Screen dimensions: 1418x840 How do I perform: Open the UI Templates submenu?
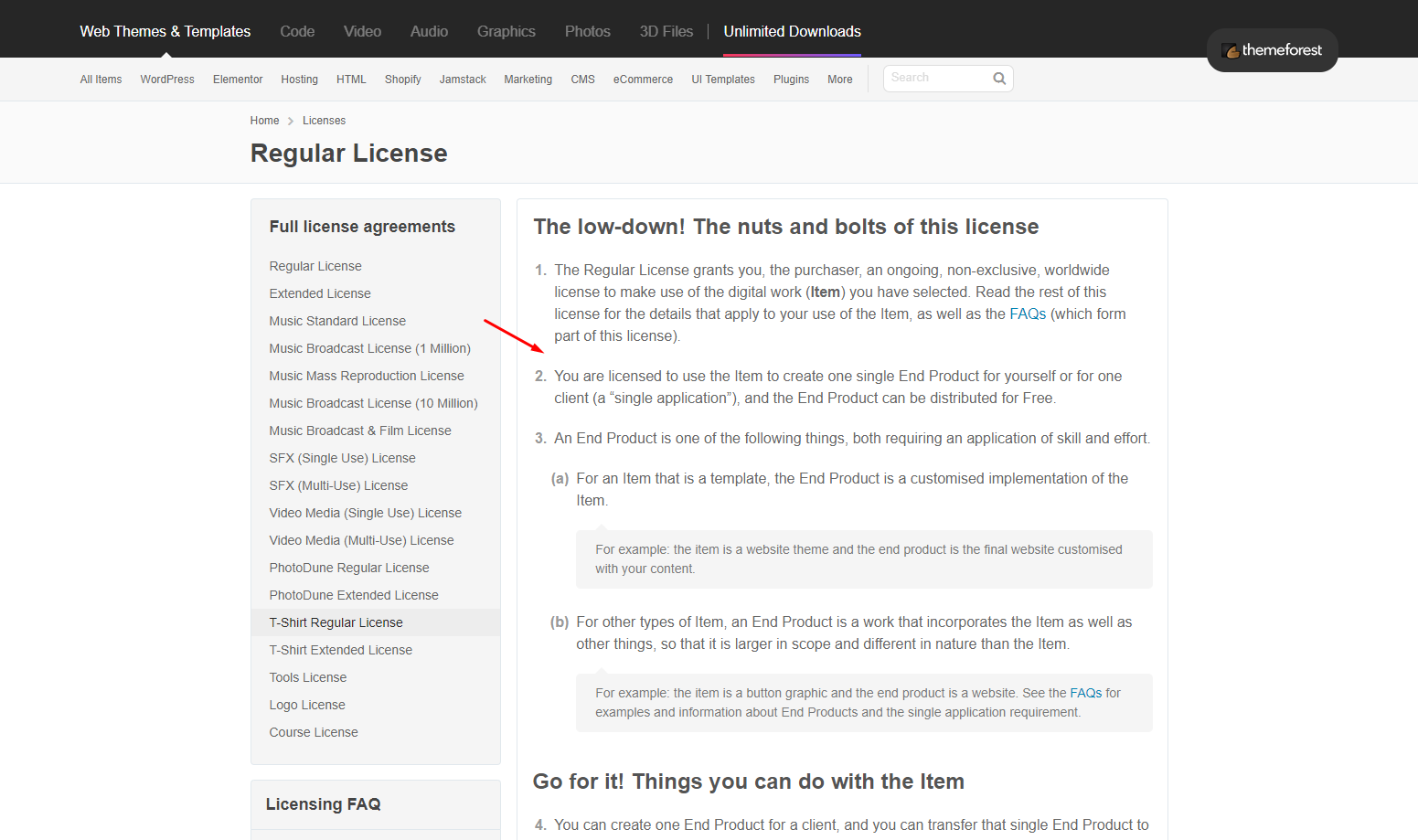coord(723,80)
